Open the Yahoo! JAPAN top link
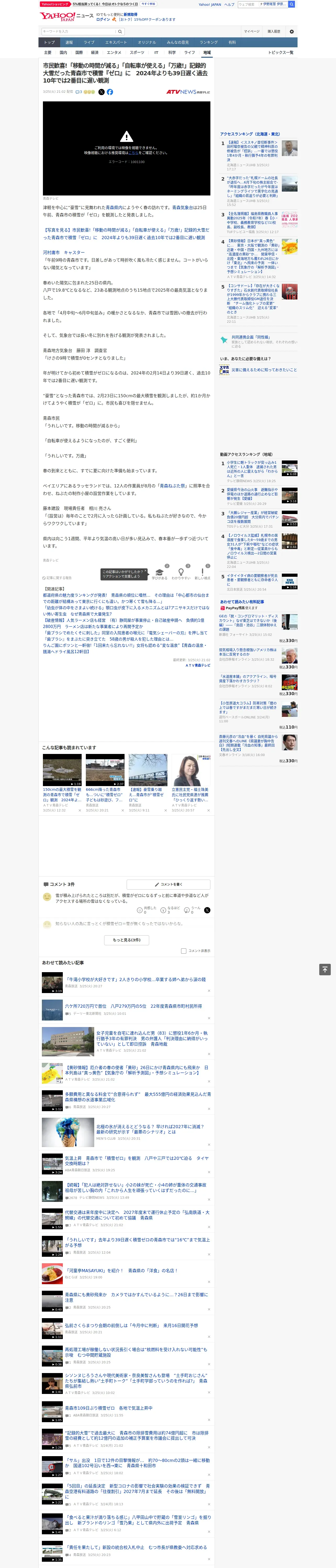336x1568 pixels. coord(210,4)
